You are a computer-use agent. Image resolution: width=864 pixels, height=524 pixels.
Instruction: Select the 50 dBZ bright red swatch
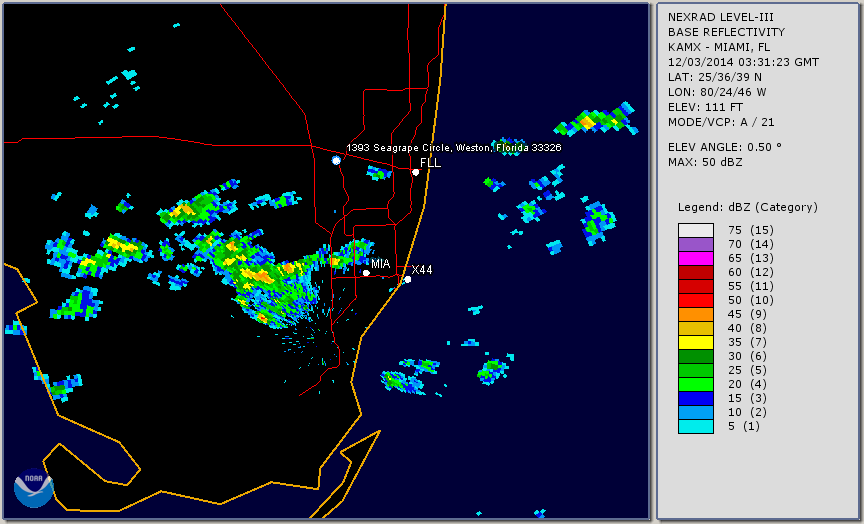point(696,300)
